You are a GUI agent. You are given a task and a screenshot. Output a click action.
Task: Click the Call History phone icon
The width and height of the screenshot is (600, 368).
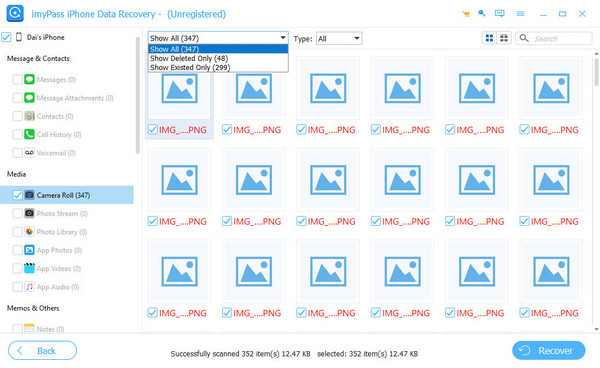(29, 134)
